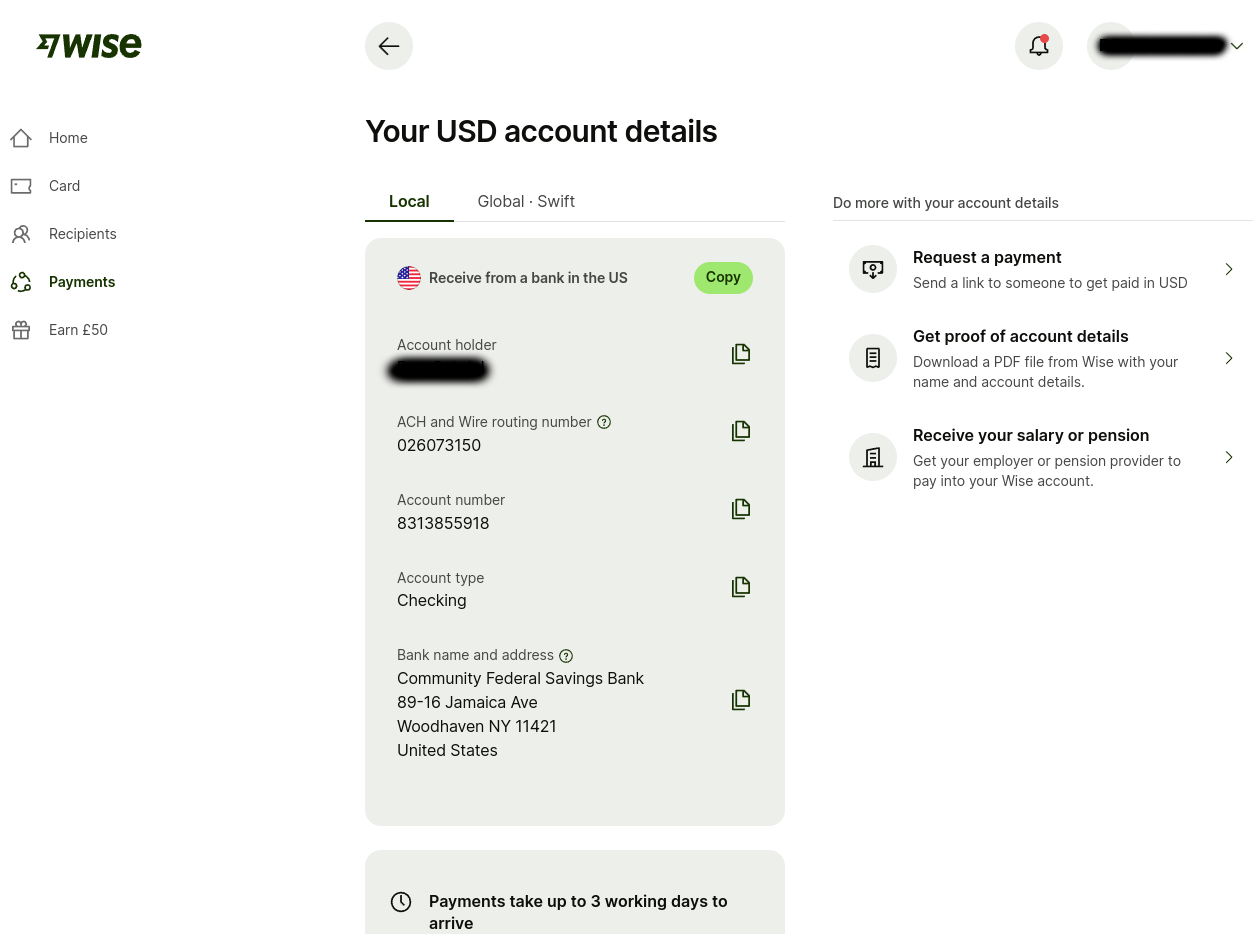
Task: Copy the account number 8313855918
Action: pyautogui.click(x=741, y=509)
